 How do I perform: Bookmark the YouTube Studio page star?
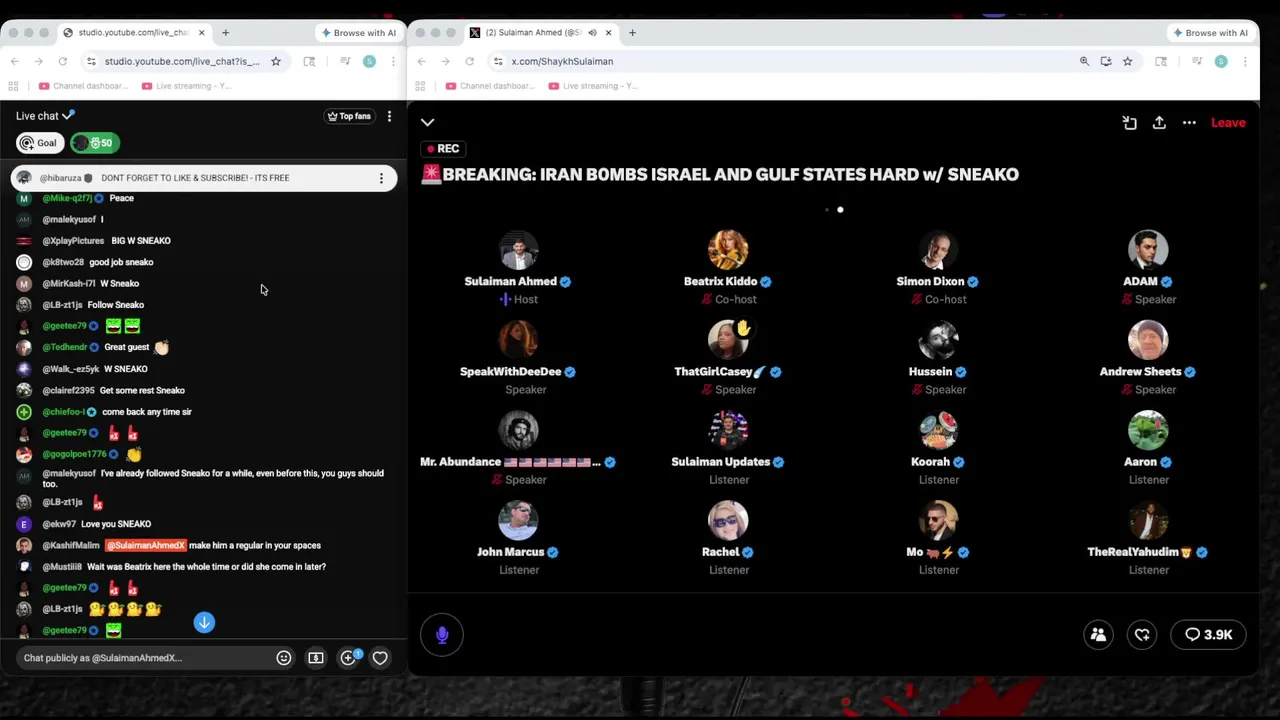[x=276, y=62]
